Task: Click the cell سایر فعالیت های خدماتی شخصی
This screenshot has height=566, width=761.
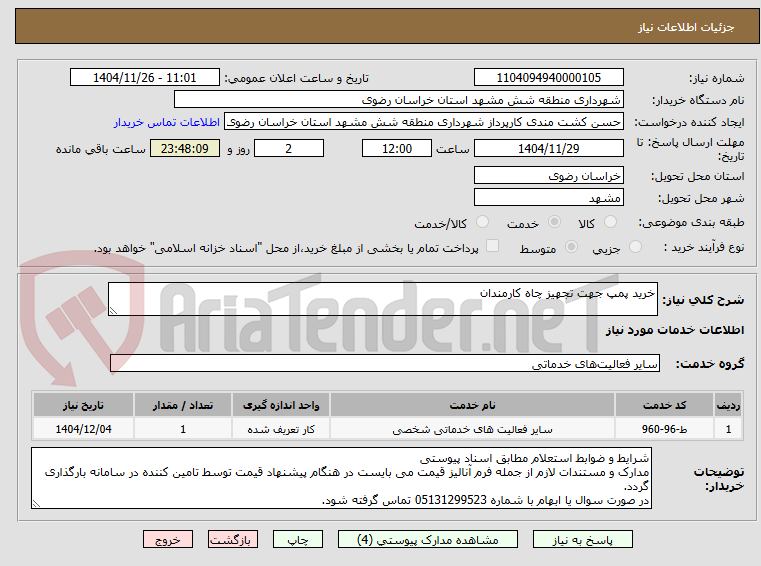Action: (472, 429)
